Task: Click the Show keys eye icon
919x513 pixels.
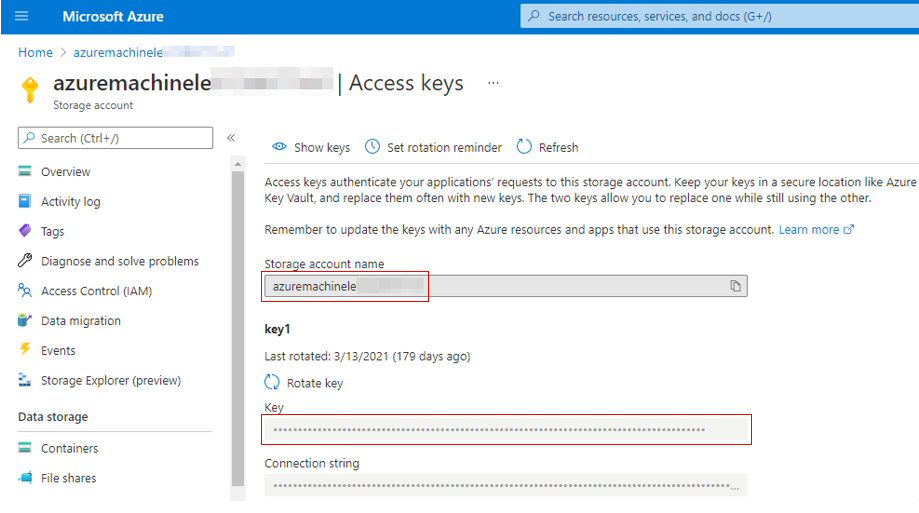Action: [280, 147]
